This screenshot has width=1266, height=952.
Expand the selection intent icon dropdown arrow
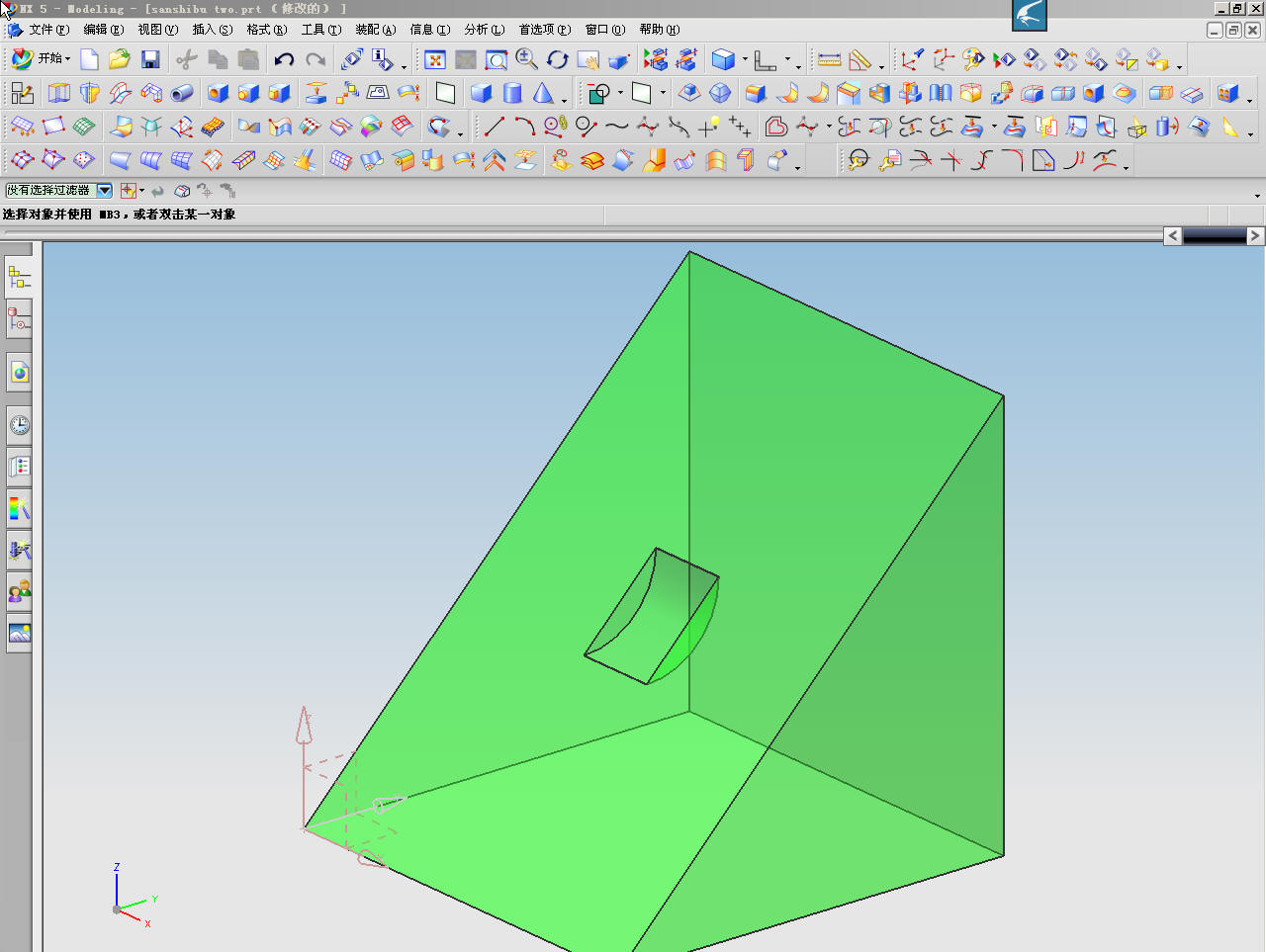click(142, 190)
